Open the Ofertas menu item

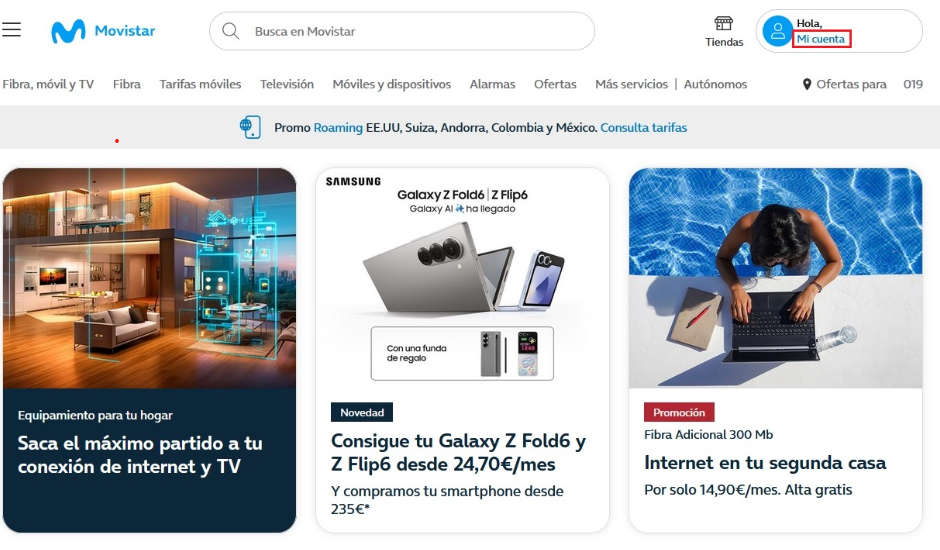[x=555, y=85]
